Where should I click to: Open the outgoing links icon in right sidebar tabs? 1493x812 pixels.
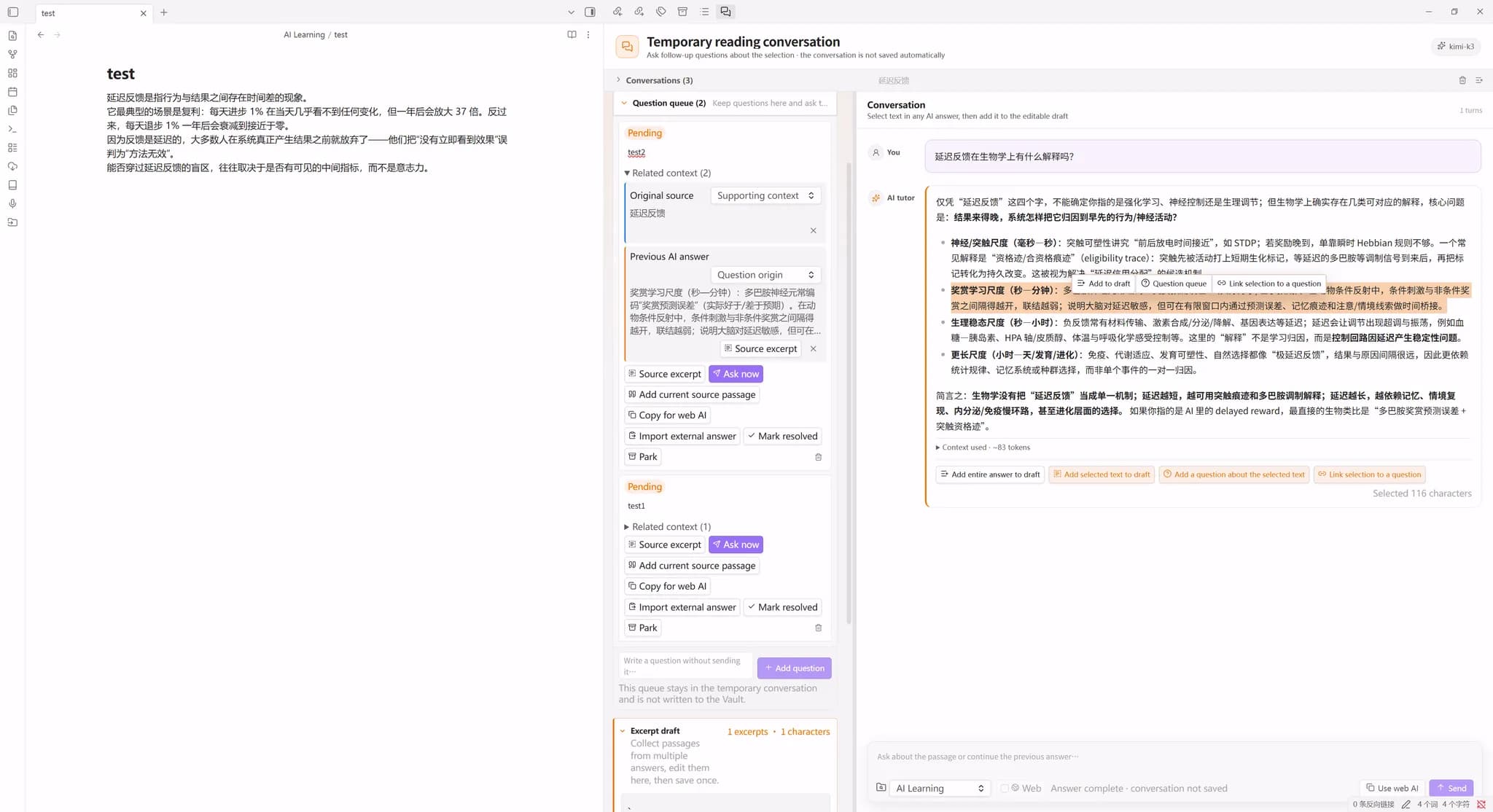[x=639, y=12]
